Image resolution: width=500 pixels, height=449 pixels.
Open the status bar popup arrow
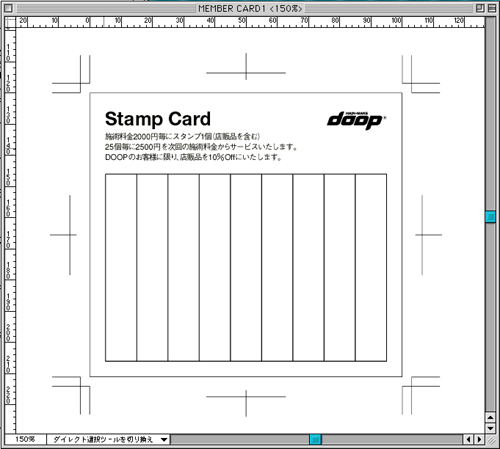pyautogui.click(x=164, y=440)
